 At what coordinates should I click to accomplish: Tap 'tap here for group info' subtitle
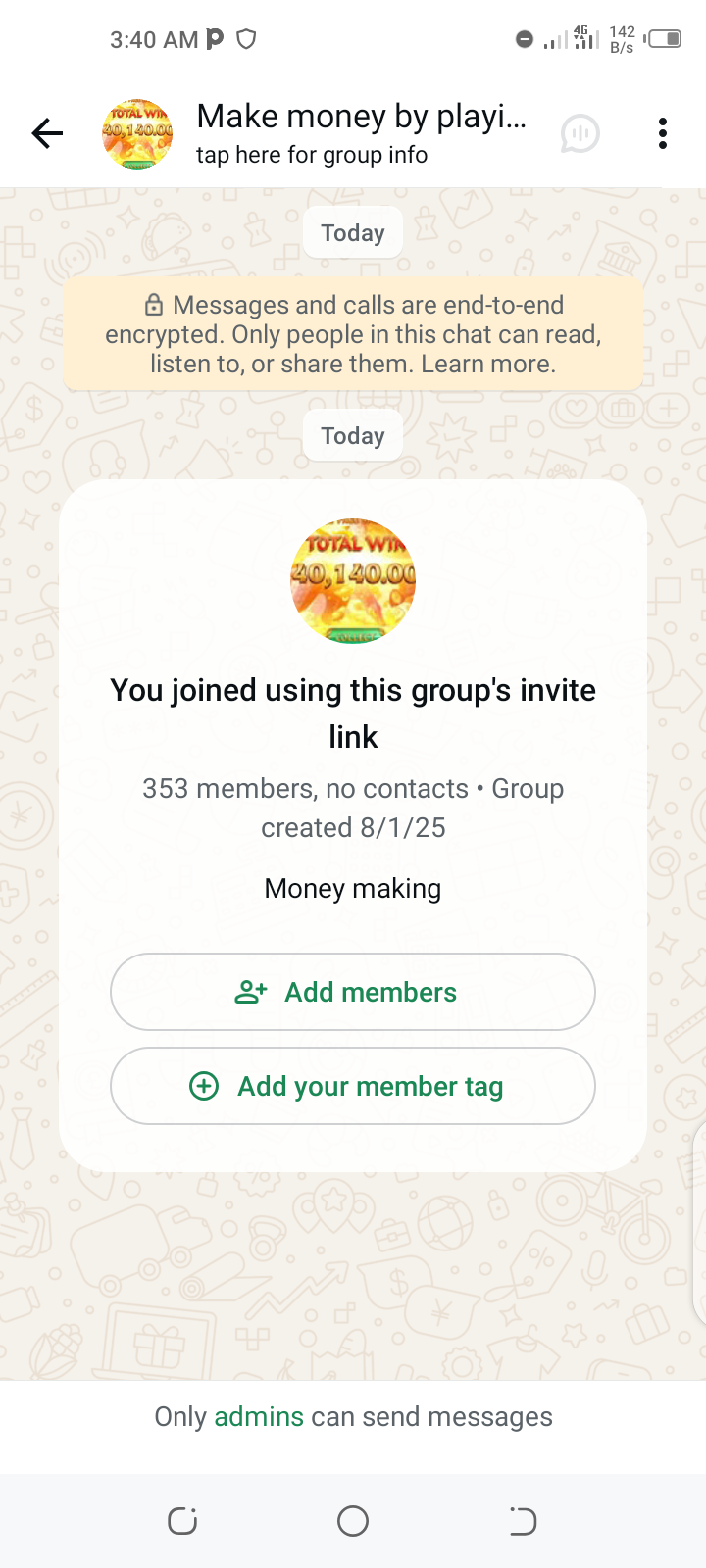(312, 155)
